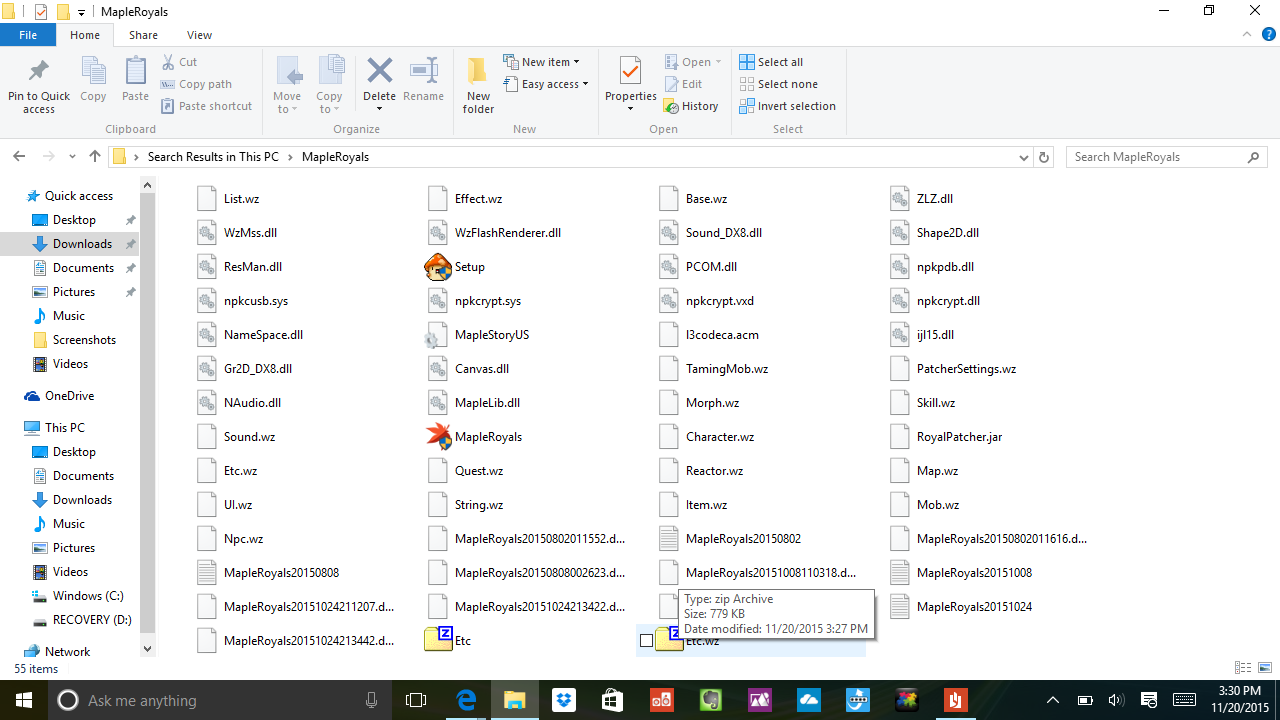The image size is (1280, 720).
Task: Open Dropbox from the taskbar
Action: coord(564,700)
